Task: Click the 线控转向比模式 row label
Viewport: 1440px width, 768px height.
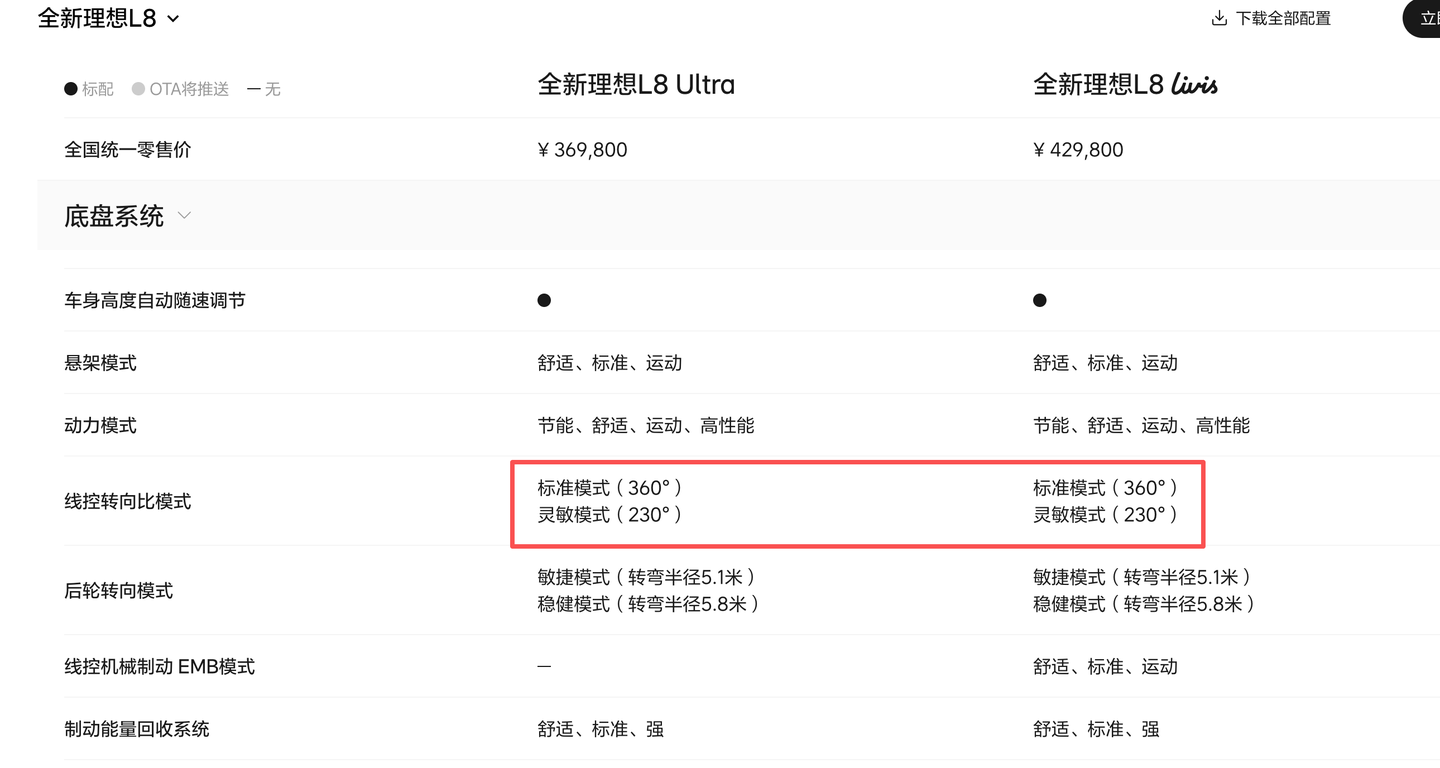Action: (128, 501)
